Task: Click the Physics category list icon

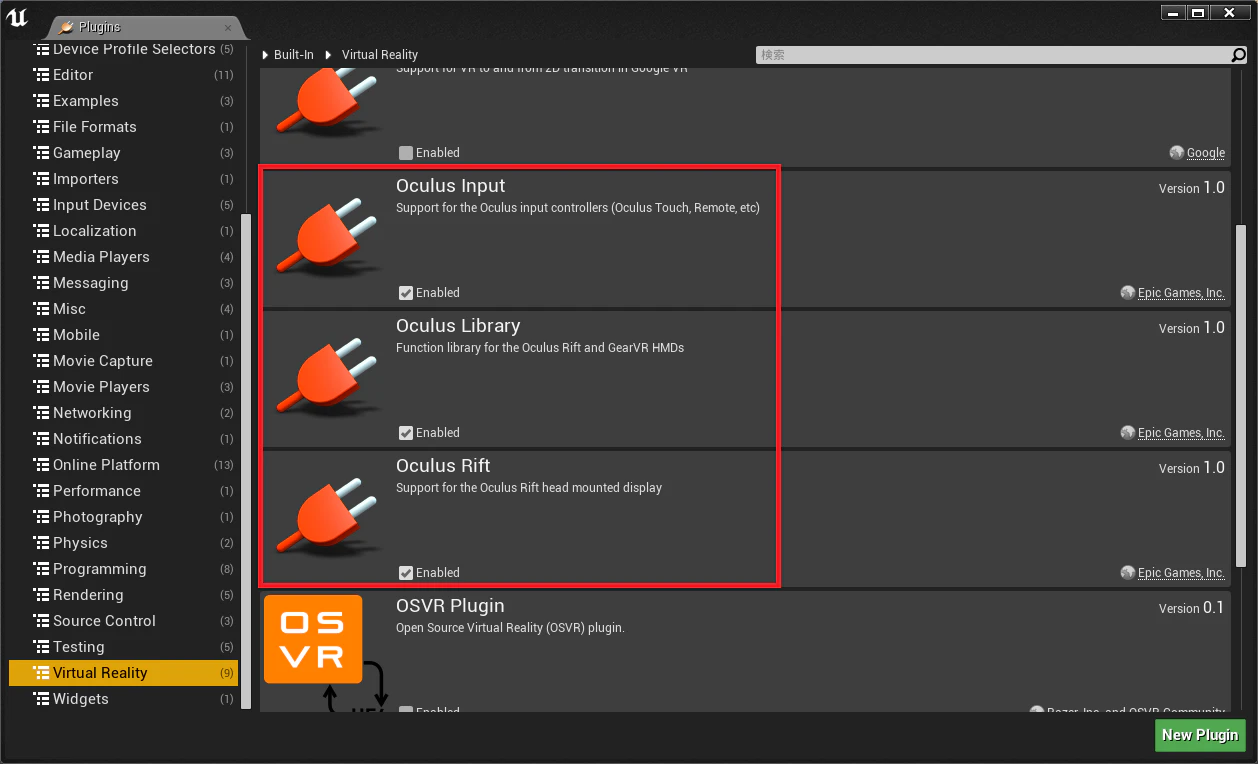Action: tap(41, 543)
